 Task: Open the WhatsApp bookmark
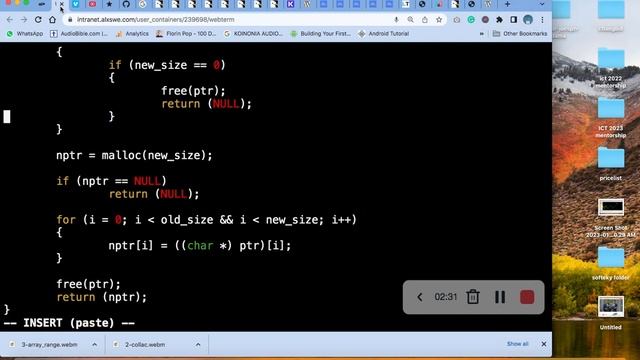[x=25, y=33]
